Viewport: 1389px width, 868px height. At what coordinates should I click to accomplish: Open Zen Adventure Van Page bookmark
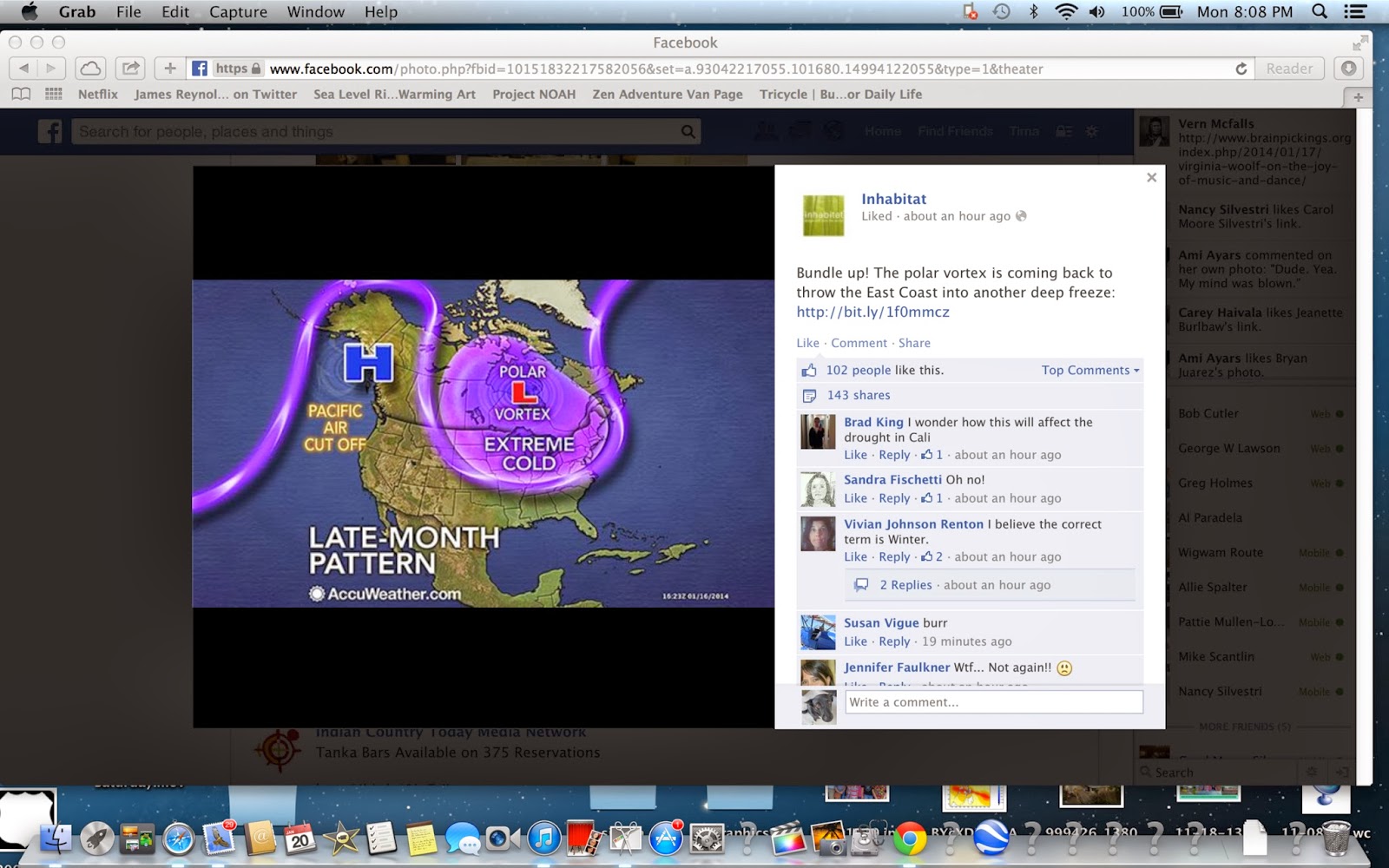[x=668, y=94]
